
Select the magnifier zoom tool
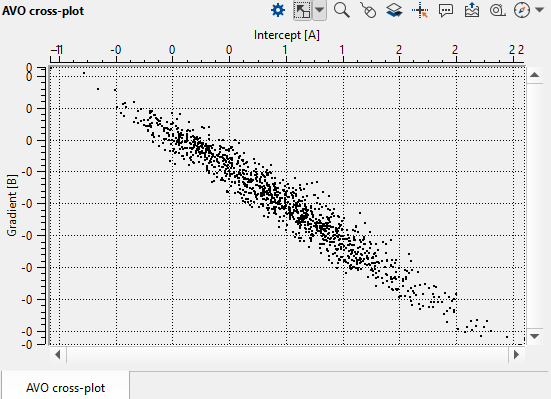click(342, 10)
